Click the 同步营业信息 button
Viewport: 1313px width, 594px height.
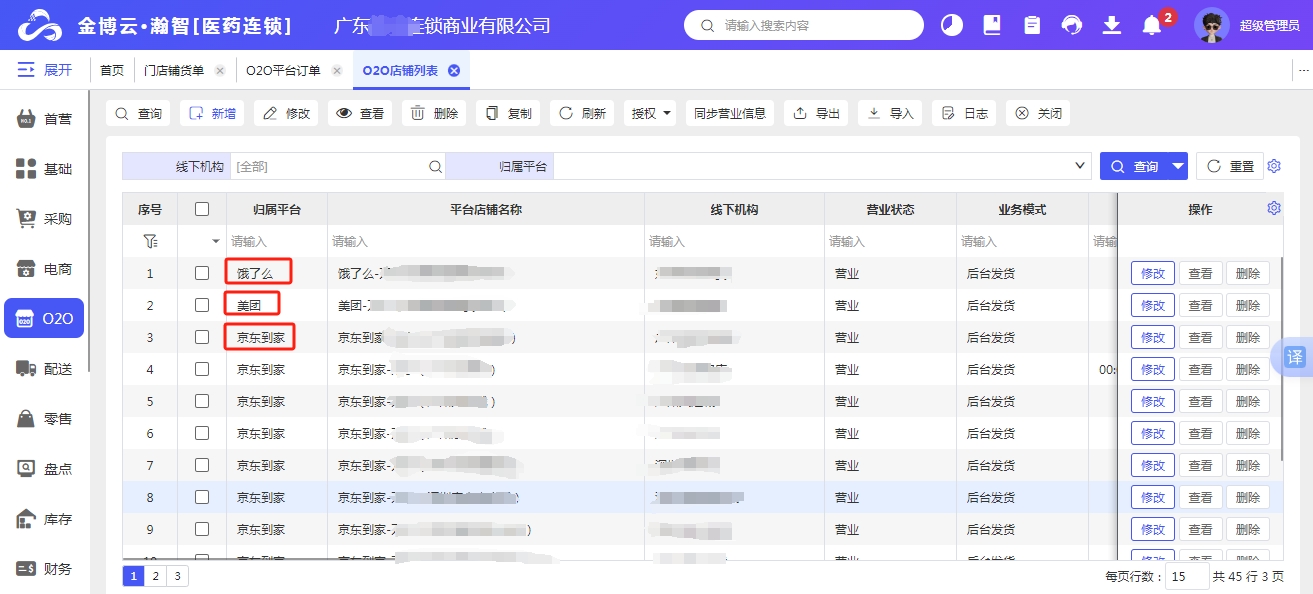click(730, 113)
